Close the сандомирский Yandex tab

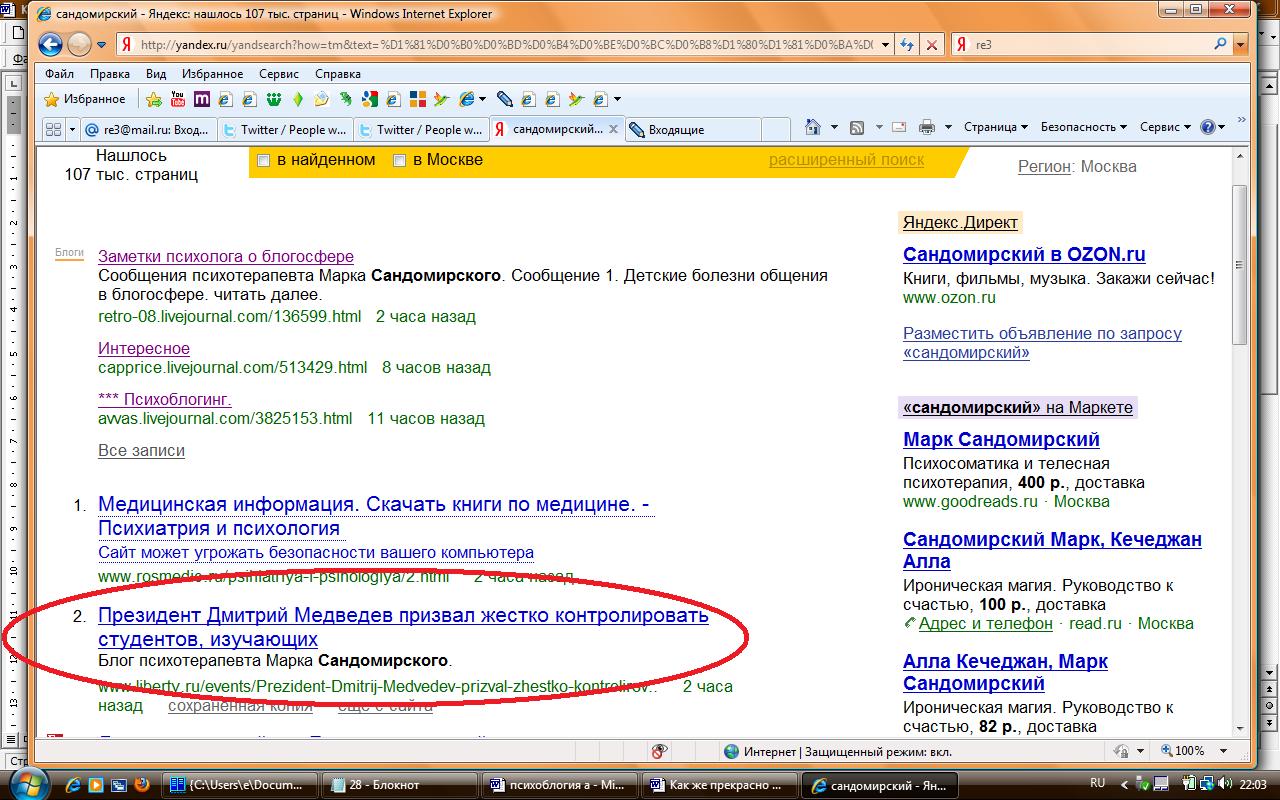click(614, 129)
